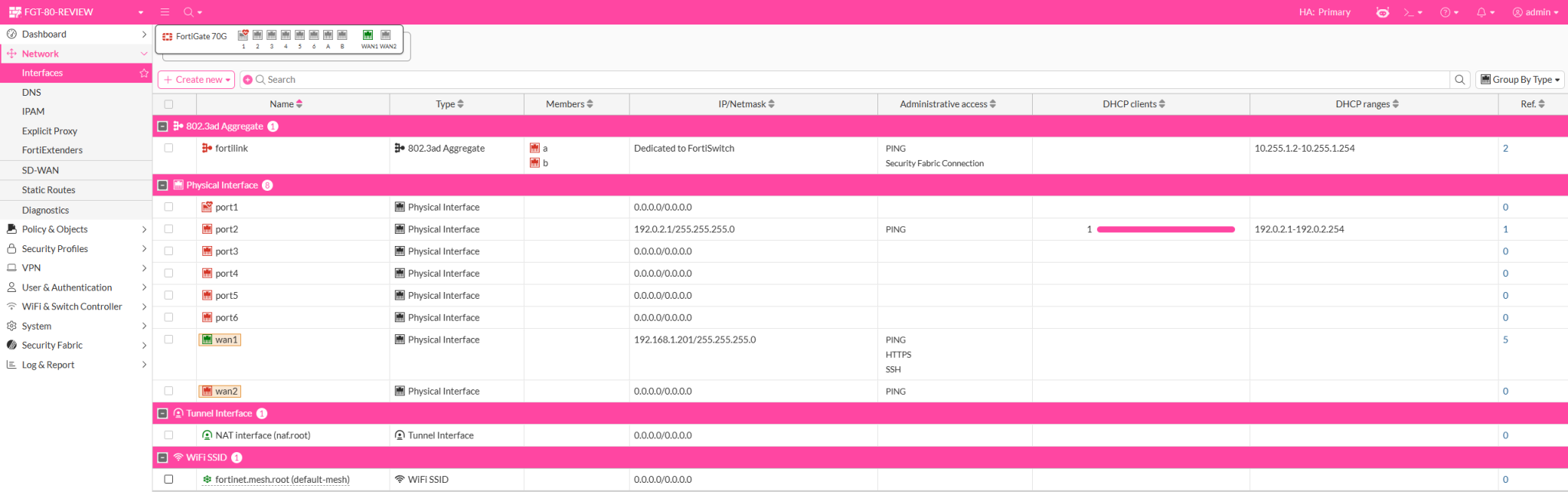The image size is (1568, 492).
Task: Click the wan1 green port icon
Action: pyautogui.click(x=207, y=339)
